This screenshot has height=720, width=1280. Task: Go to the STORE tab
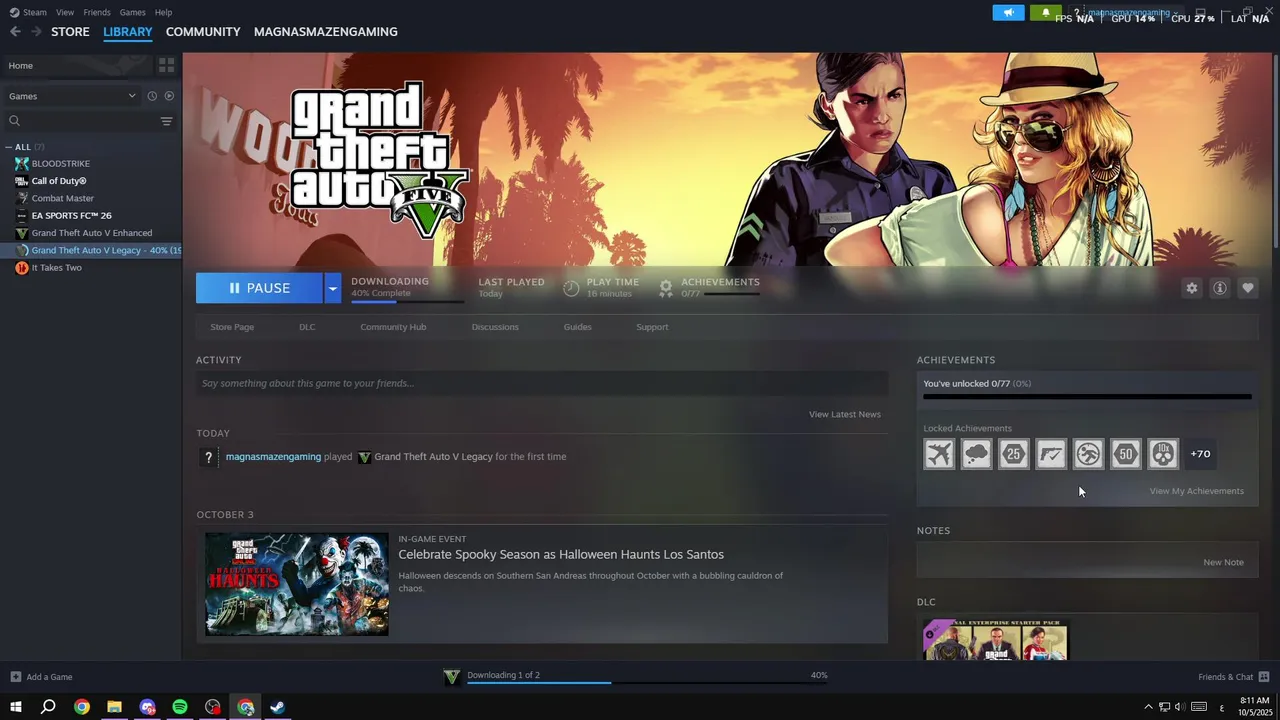point(70,32)
